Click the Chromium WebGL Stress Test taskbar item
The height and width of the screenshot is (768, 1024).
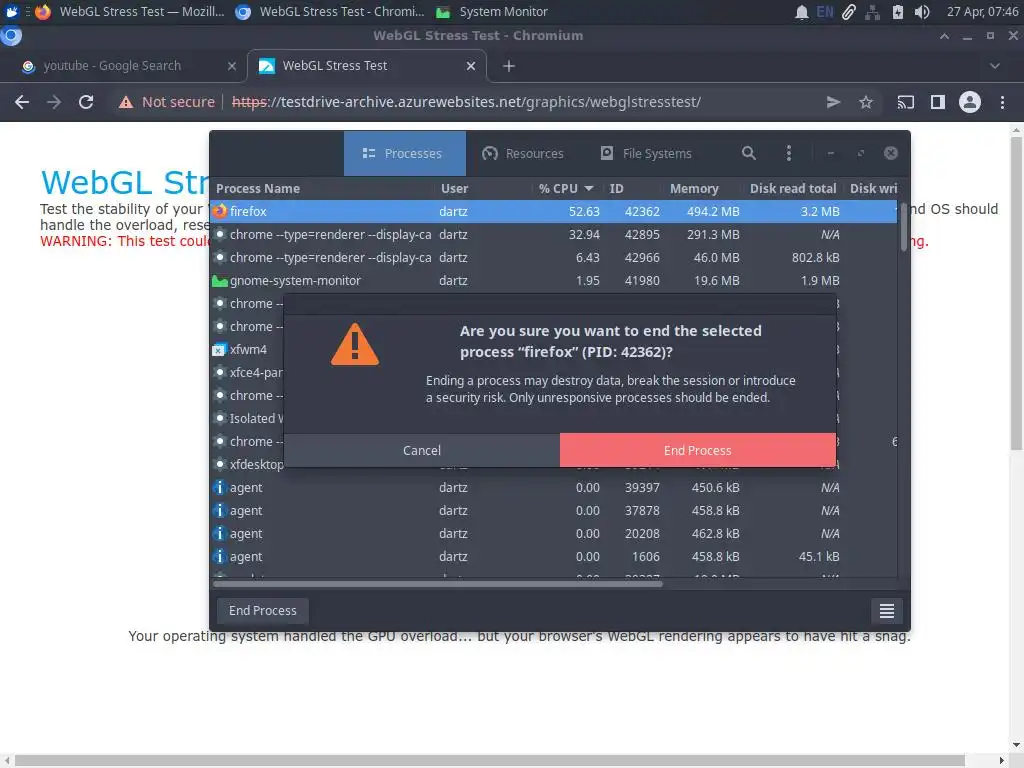coord(330,12)
